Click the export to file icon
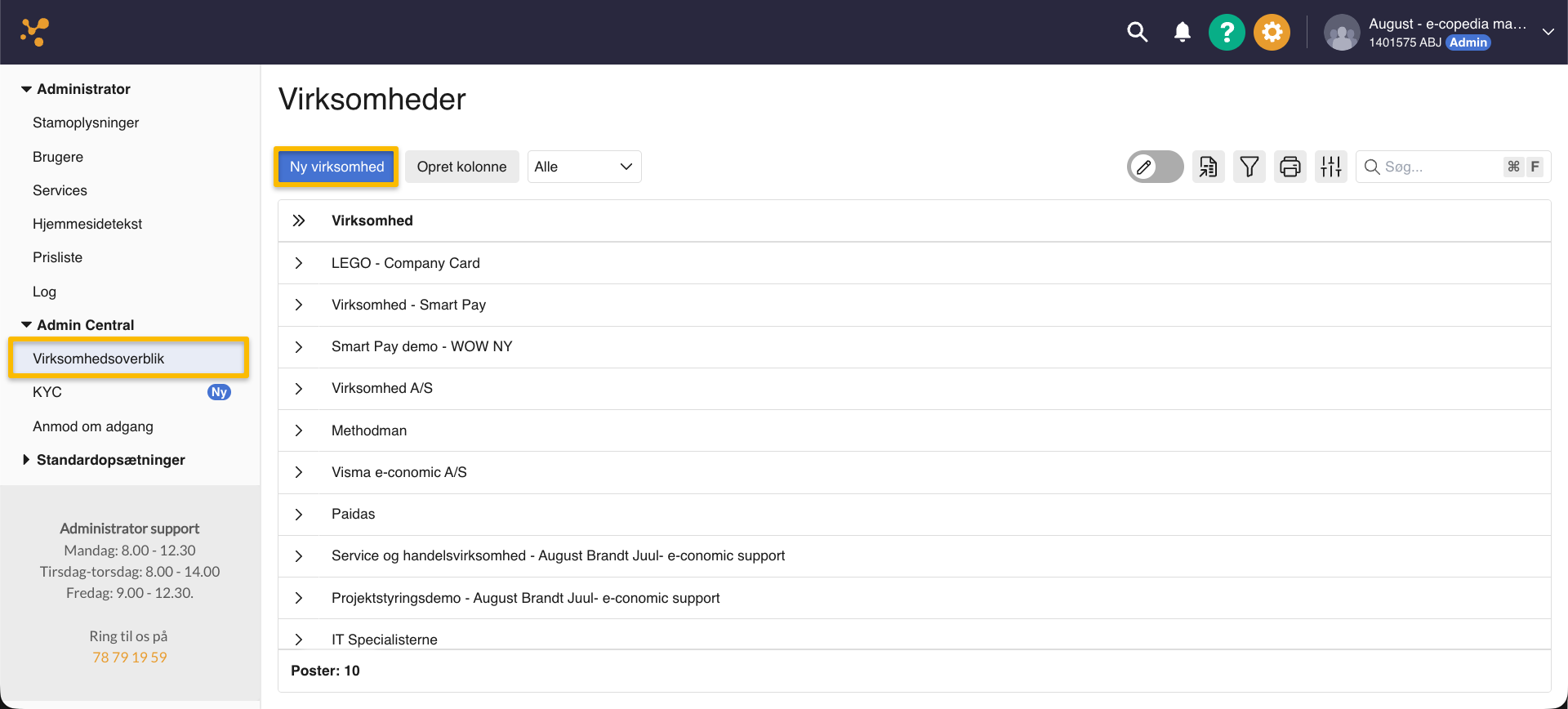This screenshot has width=1568, height=709. 1208,167
